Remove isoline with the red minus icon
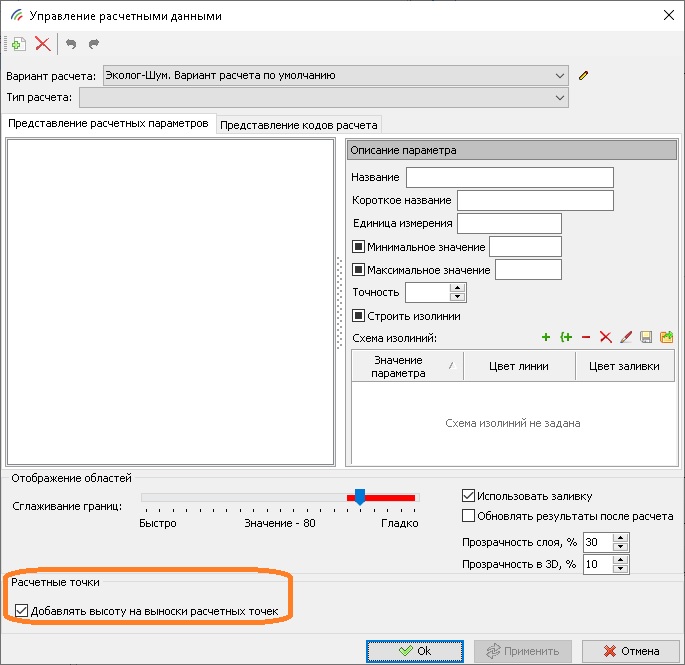This screenshot has height=665, width=685. coord(586,338)
